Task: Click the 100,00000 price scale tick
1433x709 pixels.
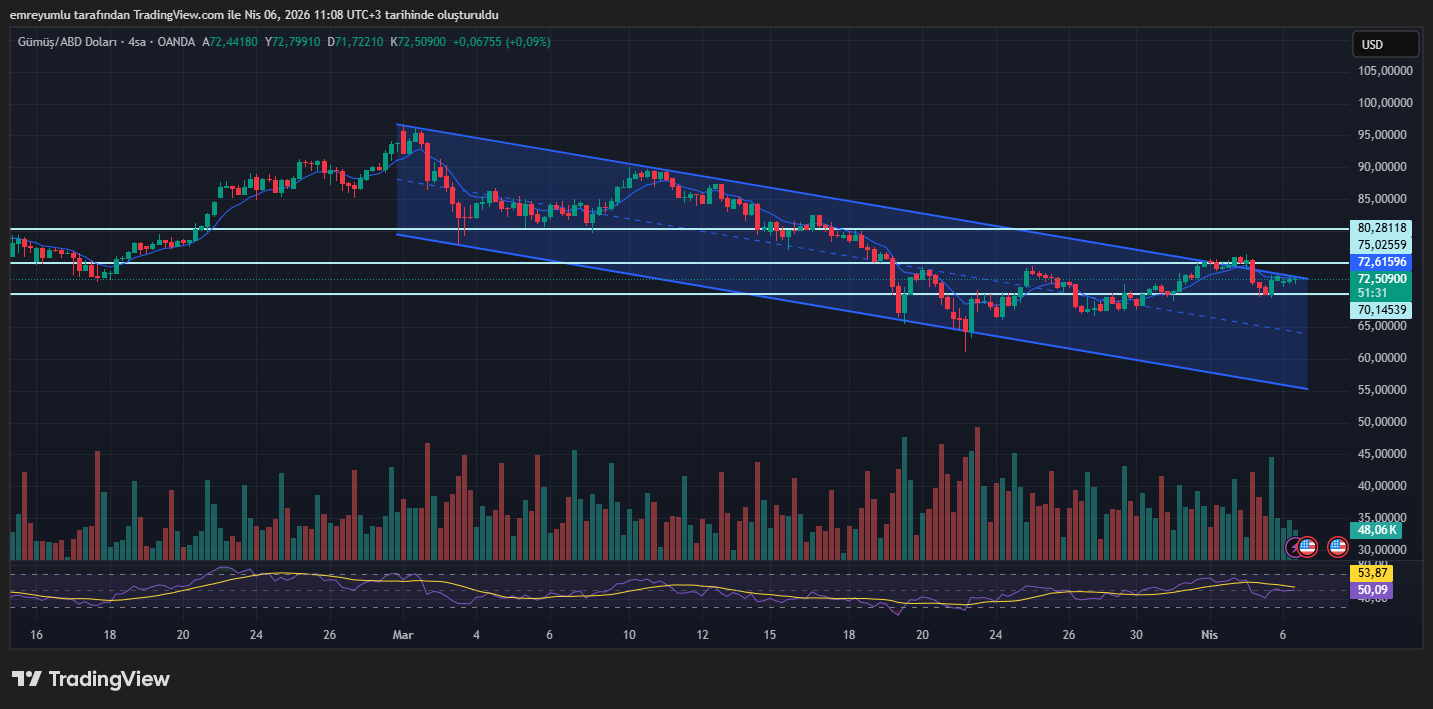Action: (x=1389, y=103)
